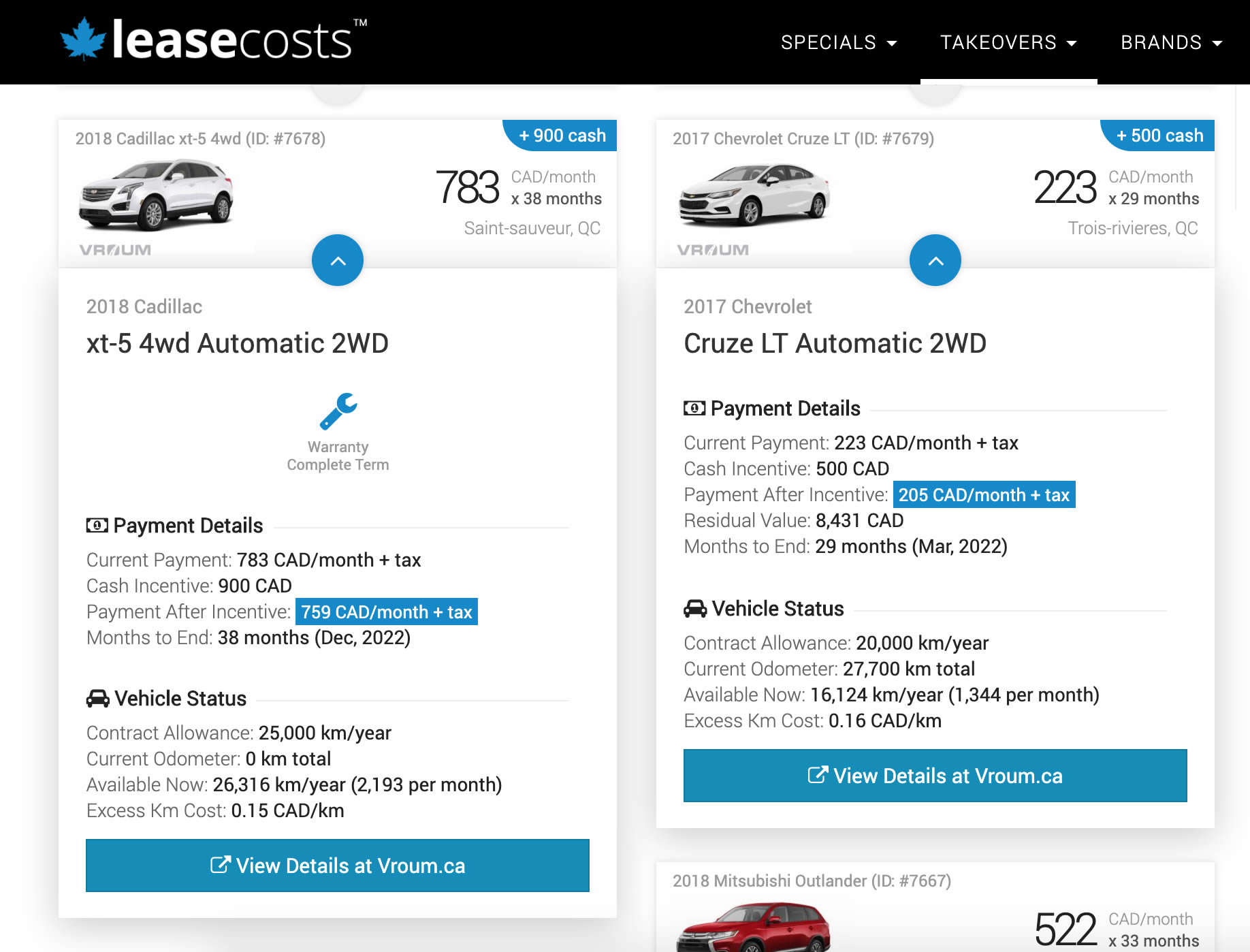Click the title '2018 Cadillac xt-5 4wd (ID: #7678)'
Screen dimensions: 1250x952
pos(200,139)
